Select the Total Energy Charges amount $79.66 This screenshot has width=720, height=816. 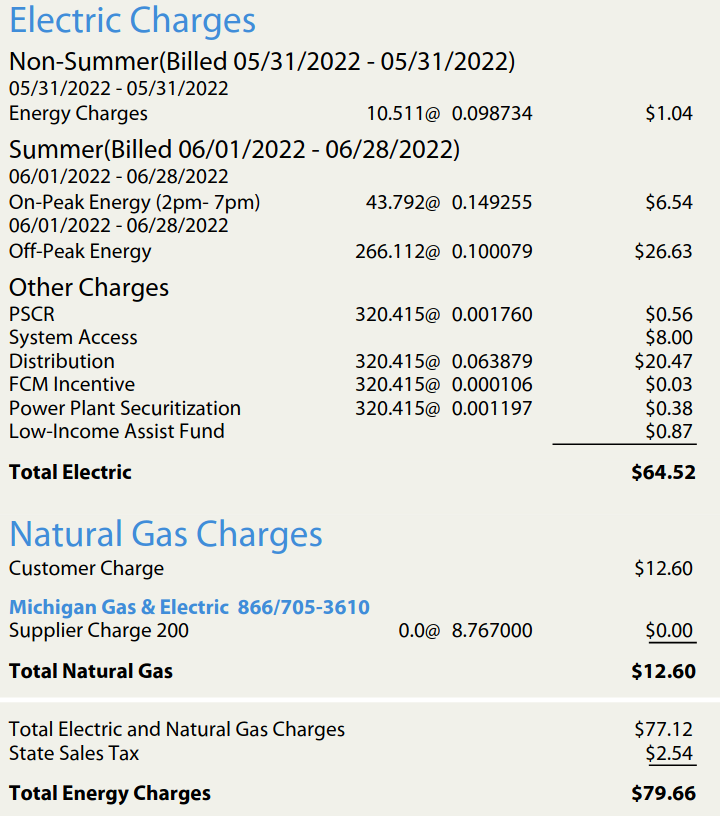[x=663, y=794]
